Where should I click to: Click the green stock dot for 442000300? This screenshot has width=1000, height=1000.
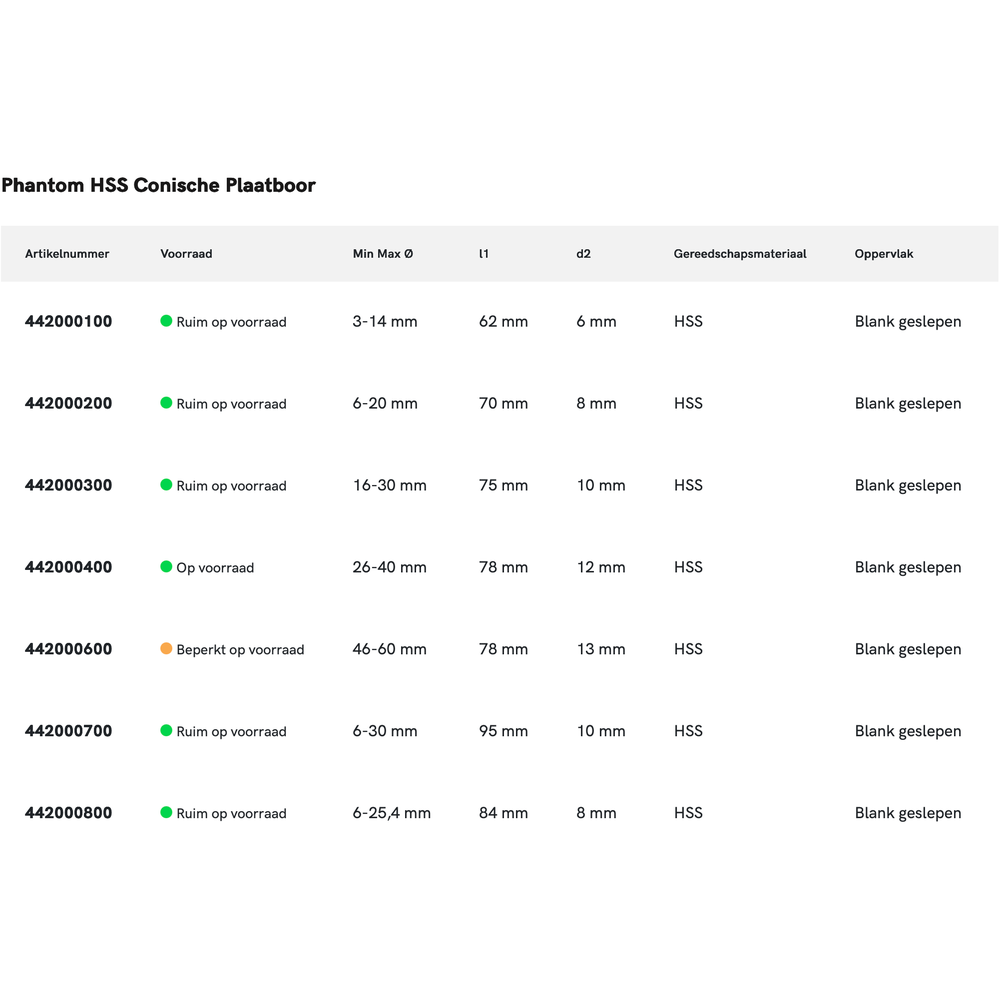pyautogui.click(x=166, y=485)
